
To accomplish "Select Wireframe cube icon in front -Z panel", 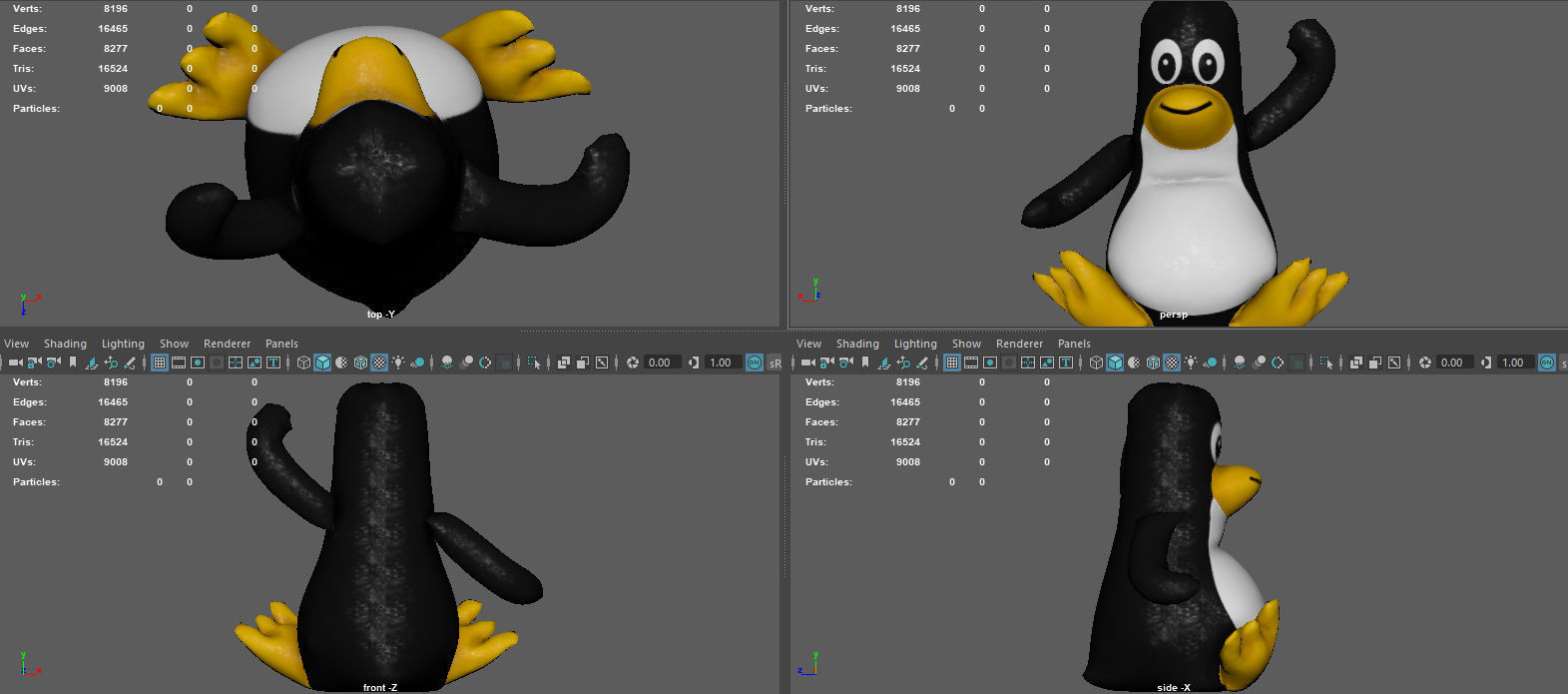I will [303, 362].
